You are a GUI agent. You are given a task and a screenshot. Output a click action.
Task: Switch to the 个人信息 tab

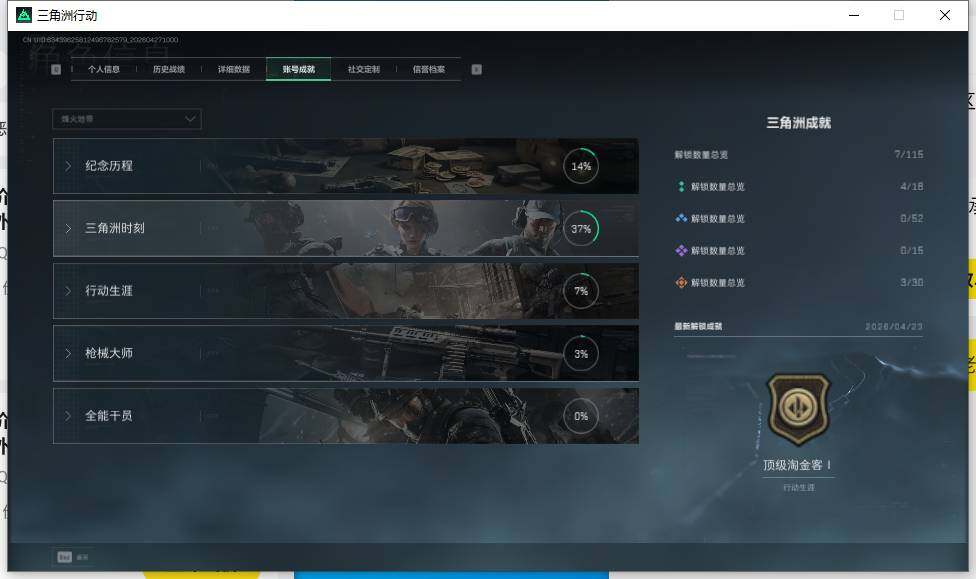103,69
